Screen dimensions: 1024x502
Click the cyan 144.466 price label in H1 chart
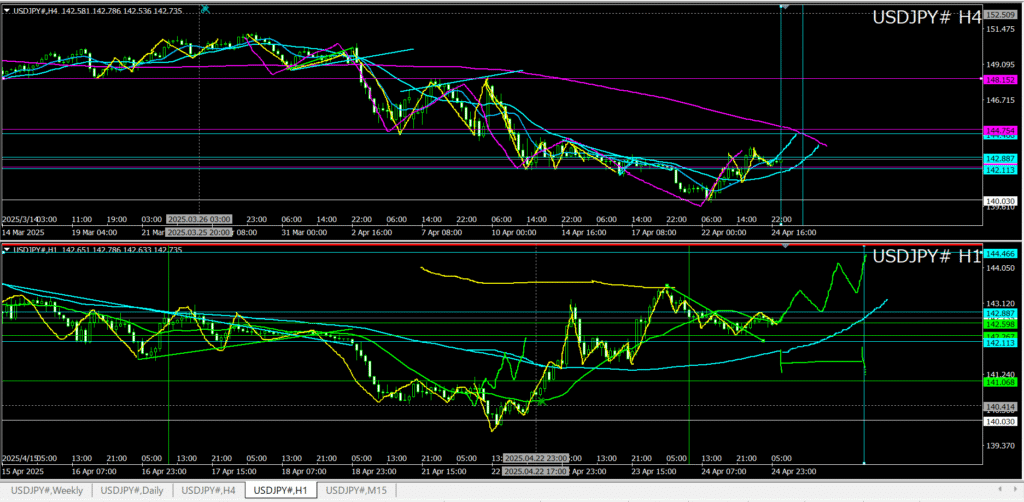[999, 253]
